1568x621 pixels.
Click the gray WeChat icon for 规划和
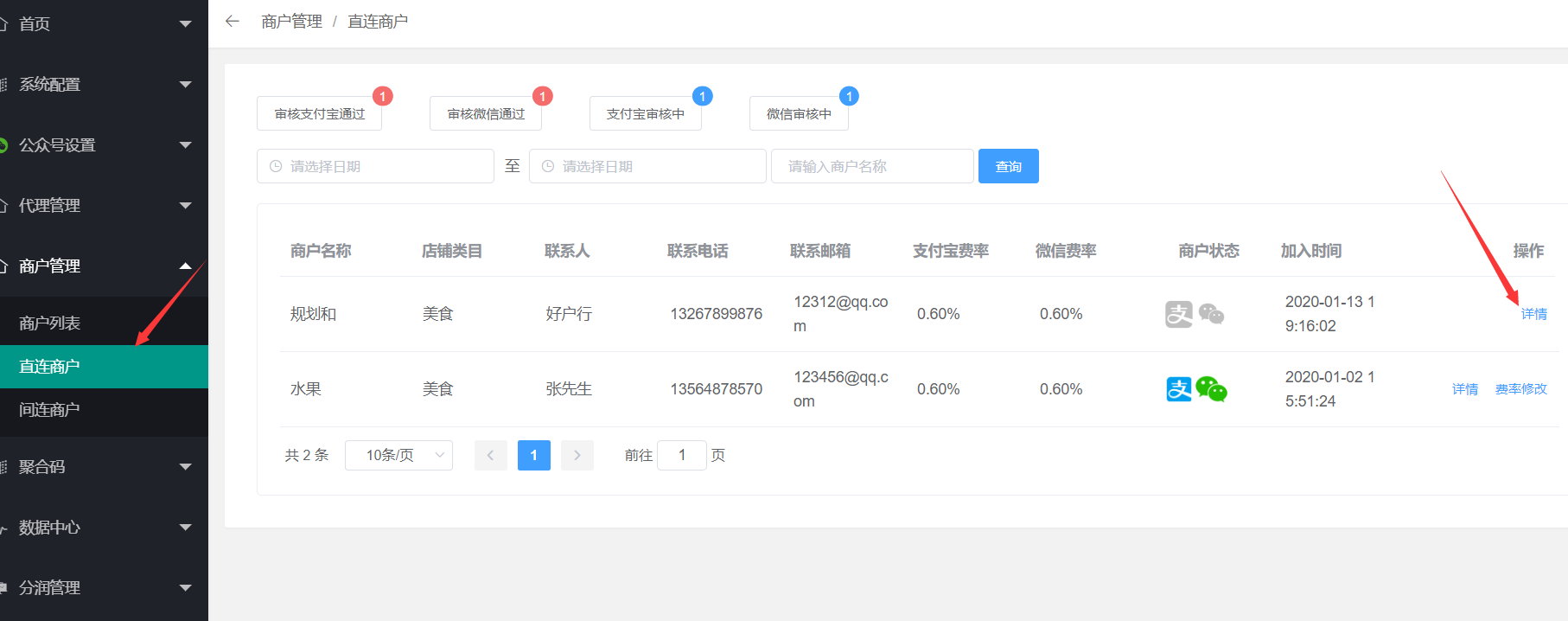click(x=1211, y=314)
